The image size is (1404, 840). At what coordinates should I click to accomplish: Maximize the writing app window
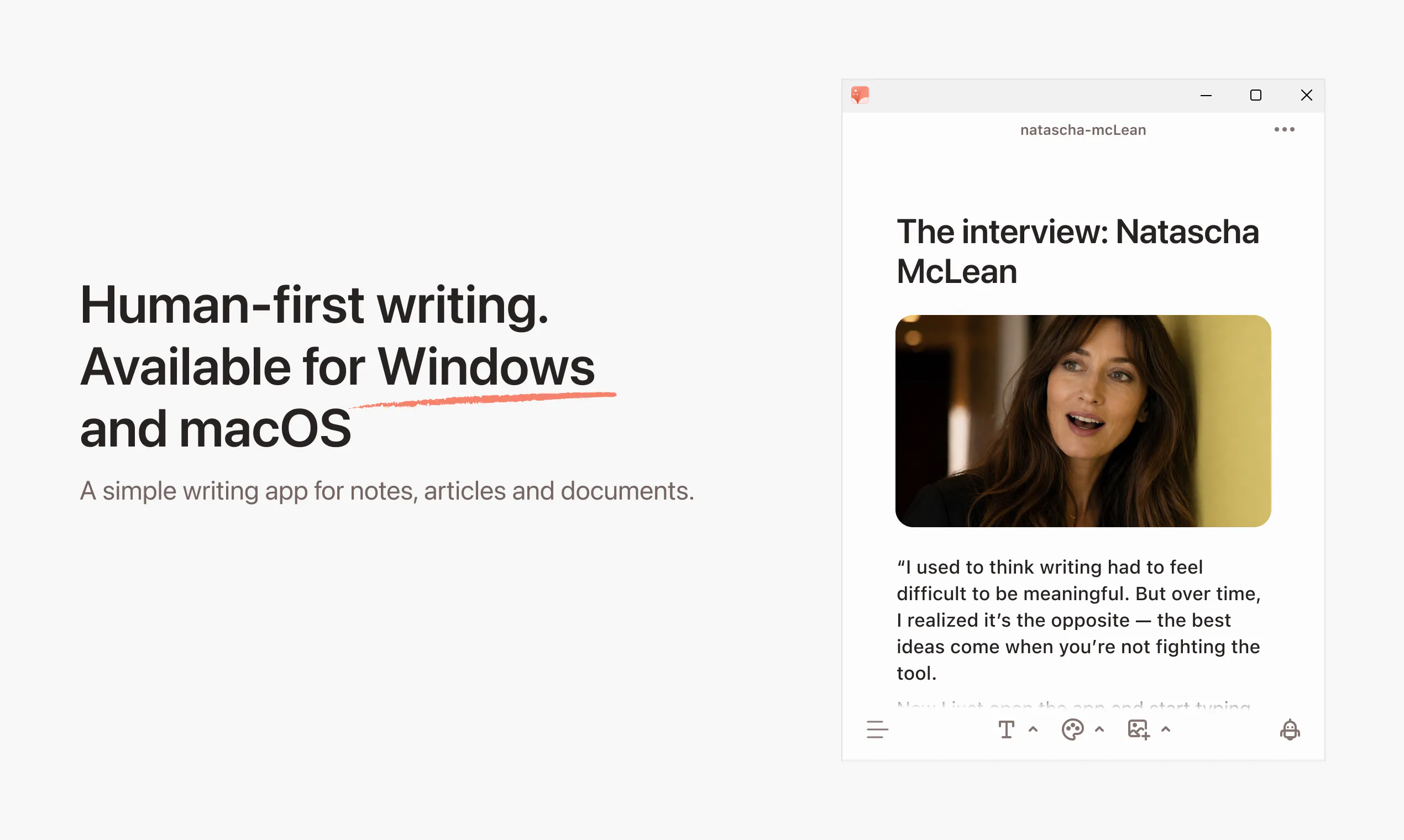(1256, 96)
